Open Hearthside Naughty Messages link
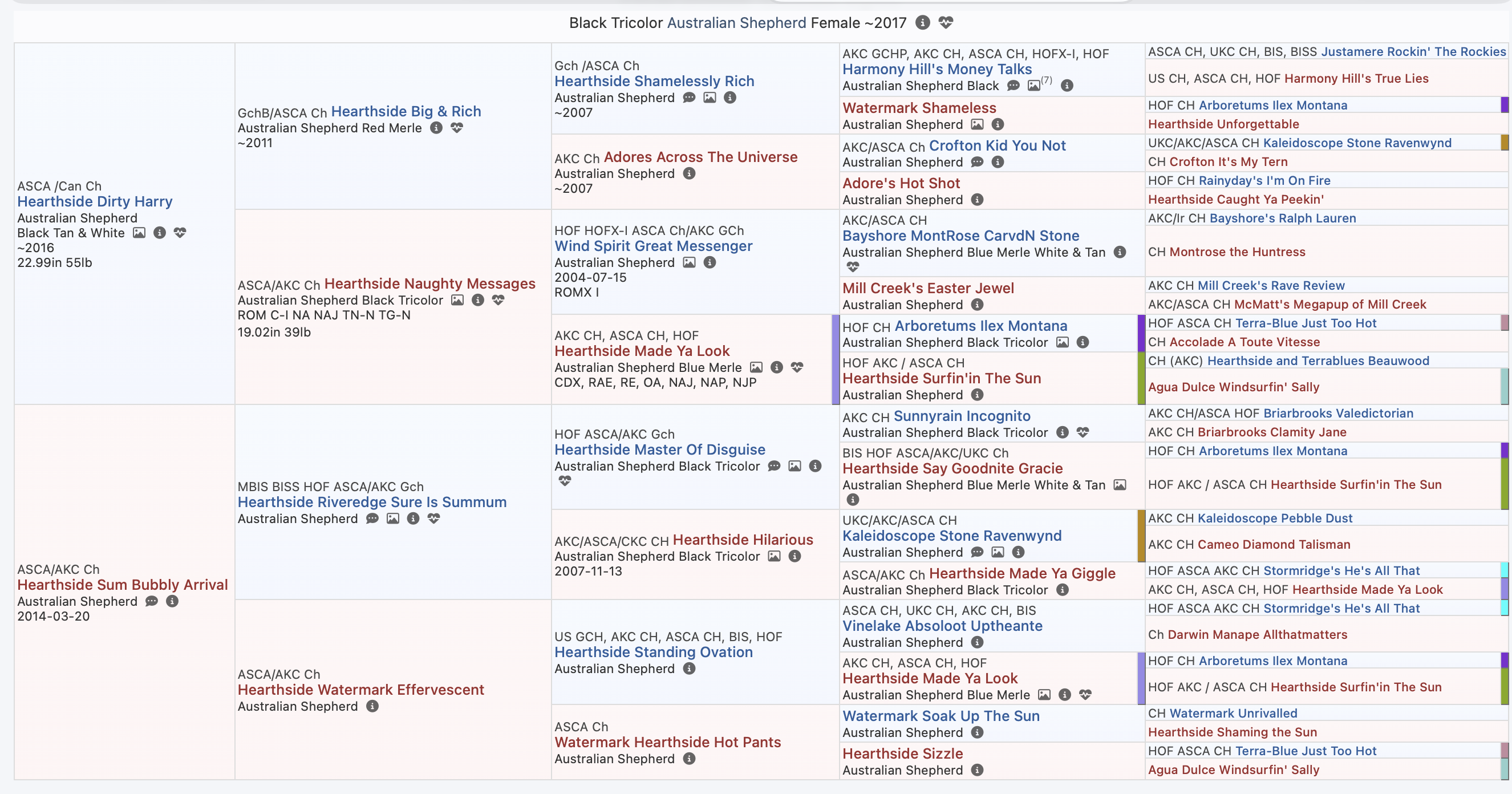 click(x=430, y=283)
